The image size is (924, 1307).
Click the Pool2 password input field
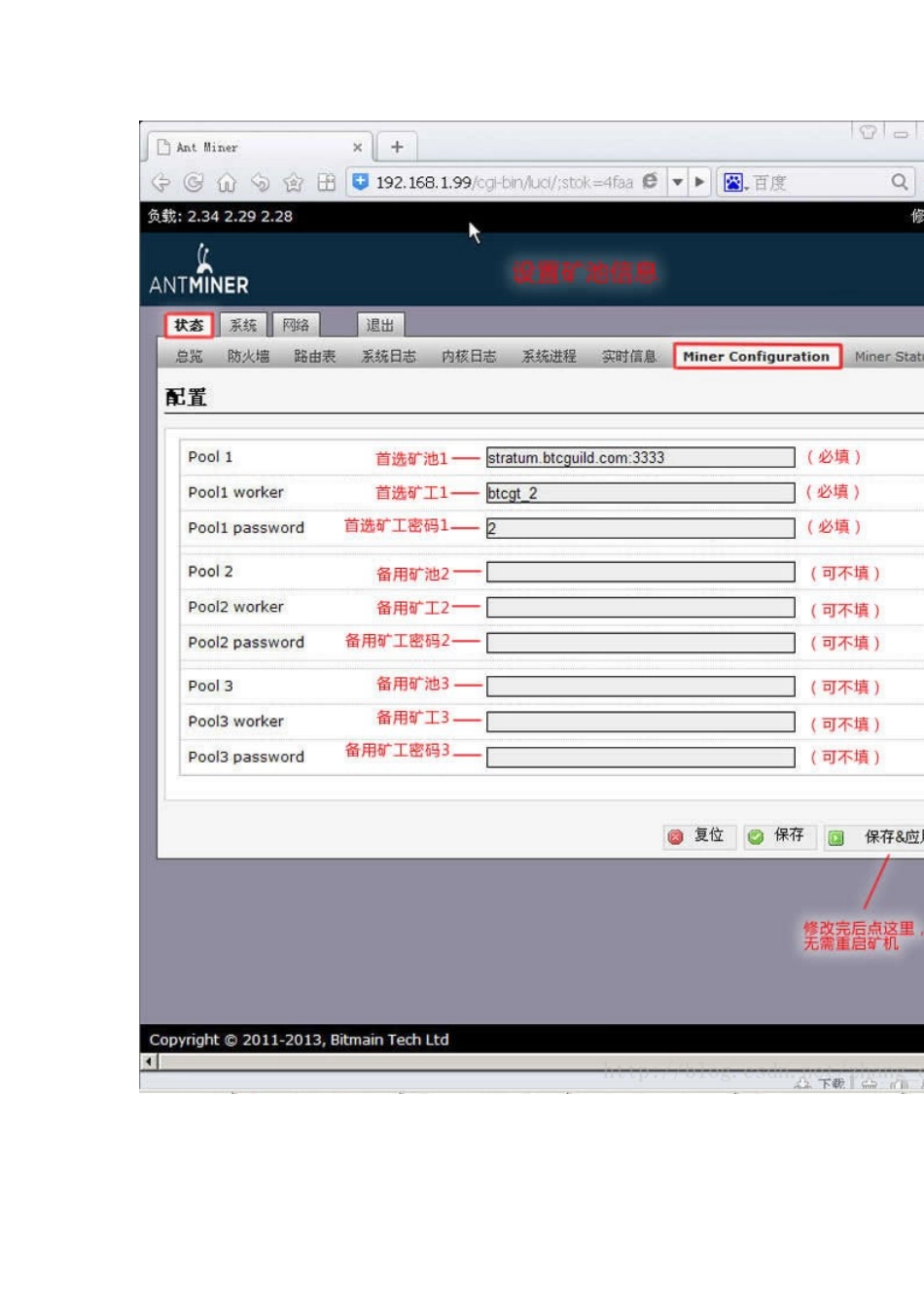click(x=641, y=643)
